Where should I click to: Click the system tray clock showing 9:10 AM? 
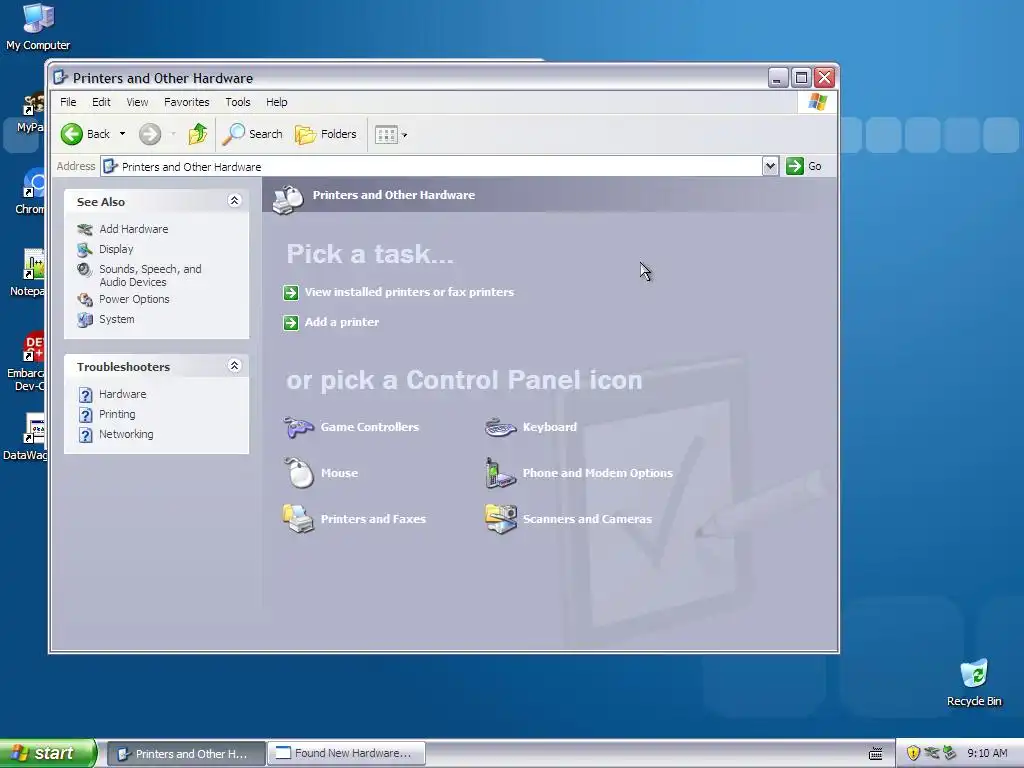coord(987,753)
